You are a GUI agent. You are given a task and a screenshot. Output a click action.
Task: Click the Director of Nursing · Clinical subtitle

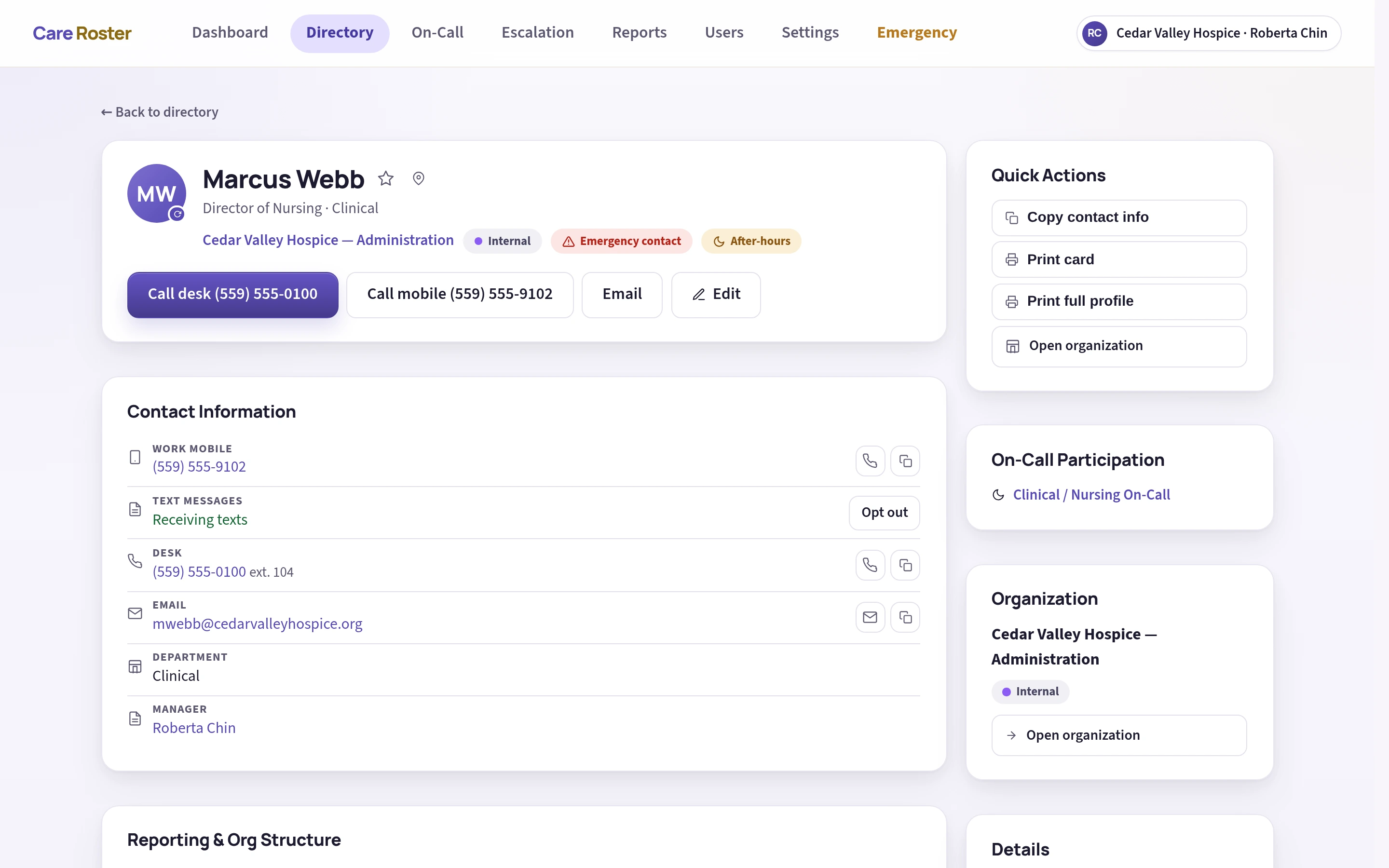[x=290, y=208]
